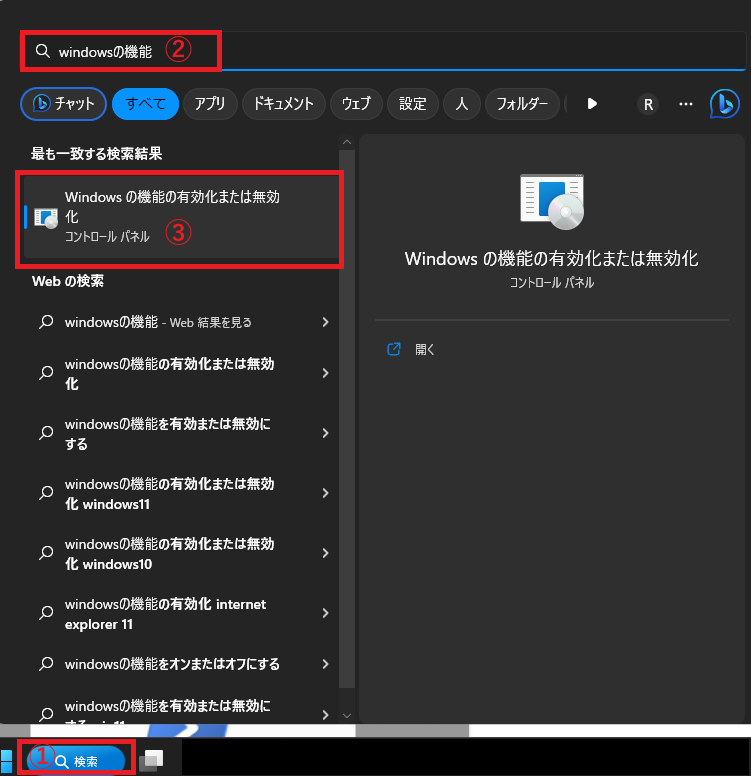Click the results list scroll-up arrow
Image resolution: width=751 pixels, height=776 pixels.
point(347,142)
